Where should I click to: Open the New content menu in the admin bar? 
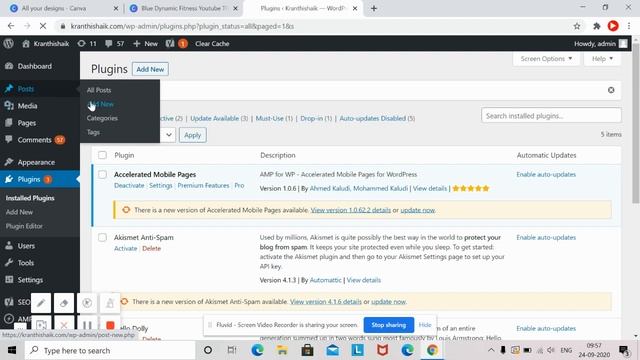(145, 43)
